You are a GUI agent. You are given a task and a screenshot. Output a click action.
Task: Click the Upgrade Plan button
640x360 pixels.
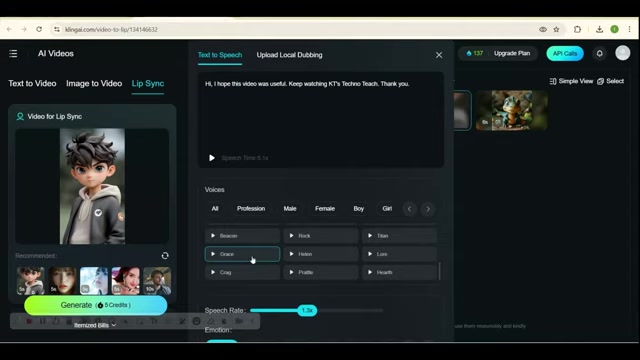click(x=512, y=53)
